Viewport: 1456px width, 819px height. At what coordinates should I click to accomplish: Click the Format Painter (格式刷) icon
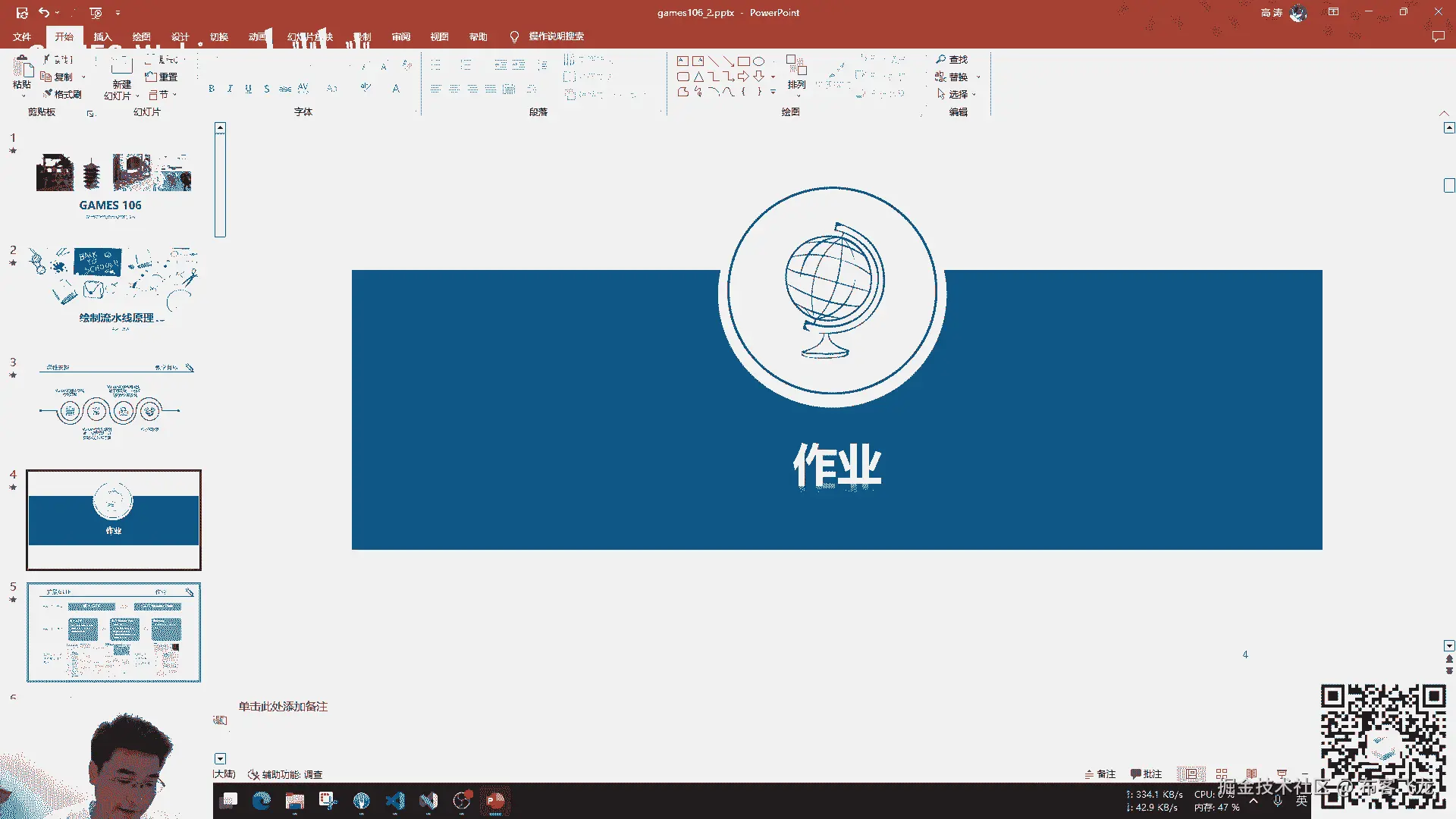pyautogui.click(x=49, y=94)
